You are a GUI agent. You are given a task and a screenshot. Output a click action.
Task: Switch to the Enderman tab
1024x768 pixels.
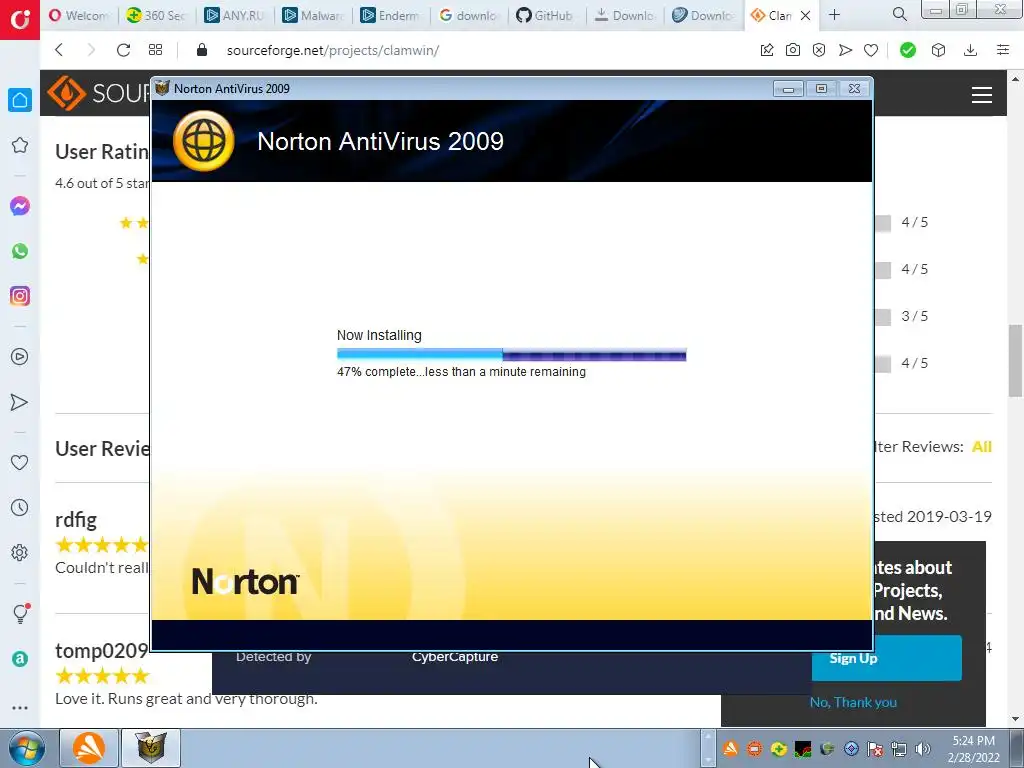391,15
